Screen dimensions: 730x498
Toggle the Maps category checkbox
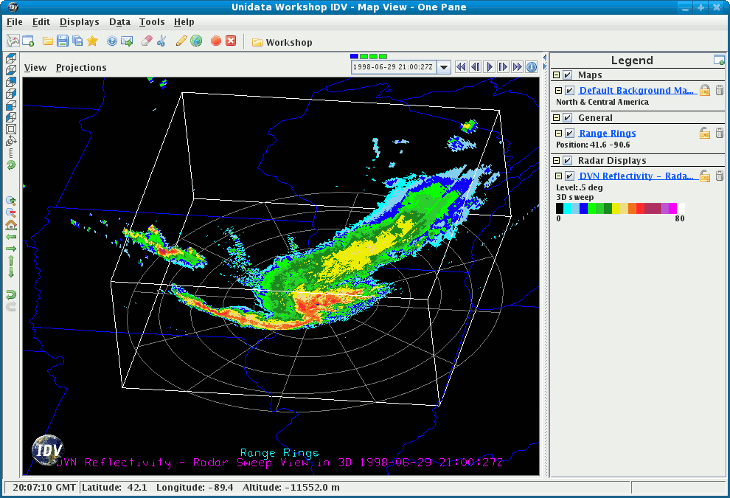pos(568,75)
